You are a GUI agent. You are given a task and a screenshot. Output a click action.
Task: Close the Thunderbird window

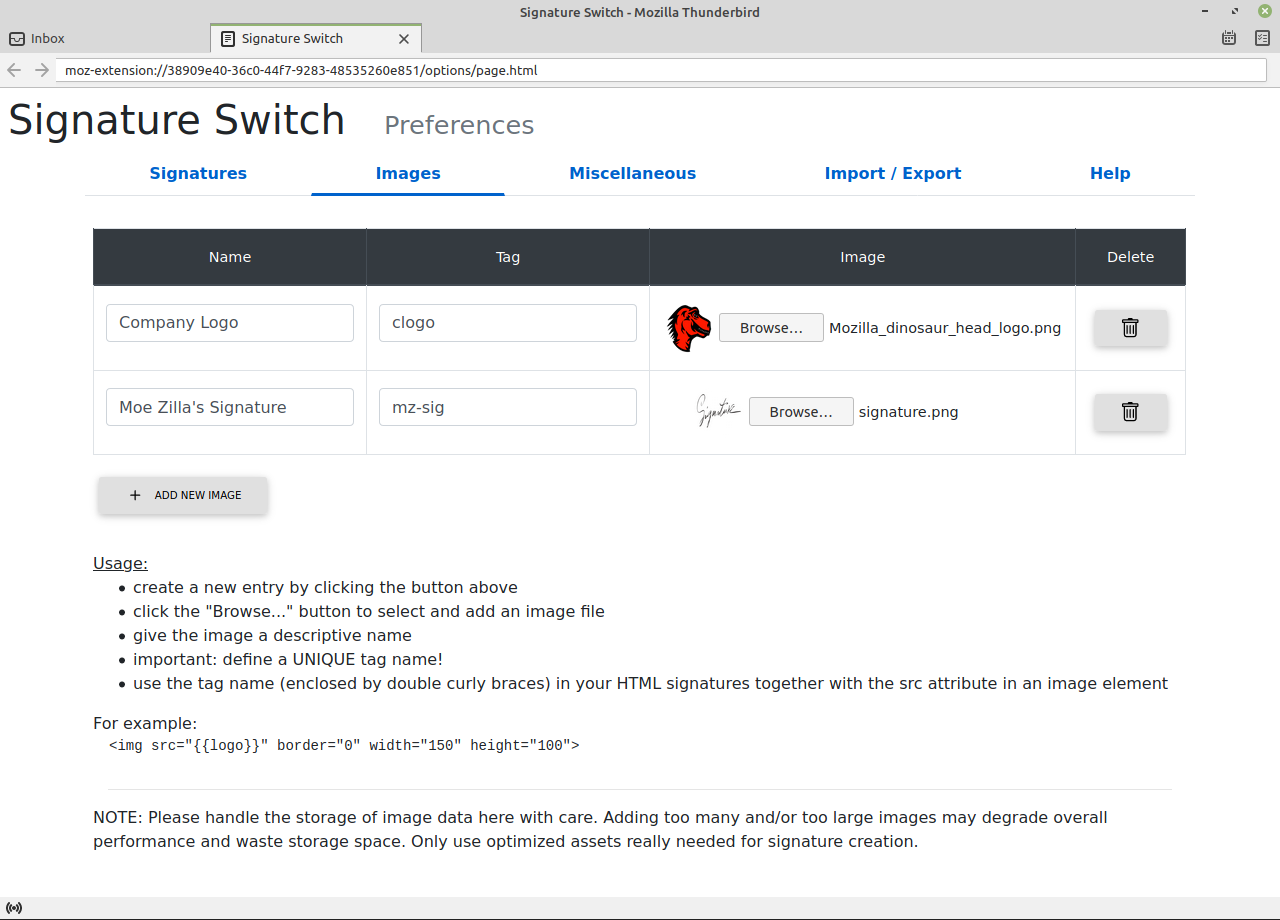pyautogui.click(x=1264, y=12)
